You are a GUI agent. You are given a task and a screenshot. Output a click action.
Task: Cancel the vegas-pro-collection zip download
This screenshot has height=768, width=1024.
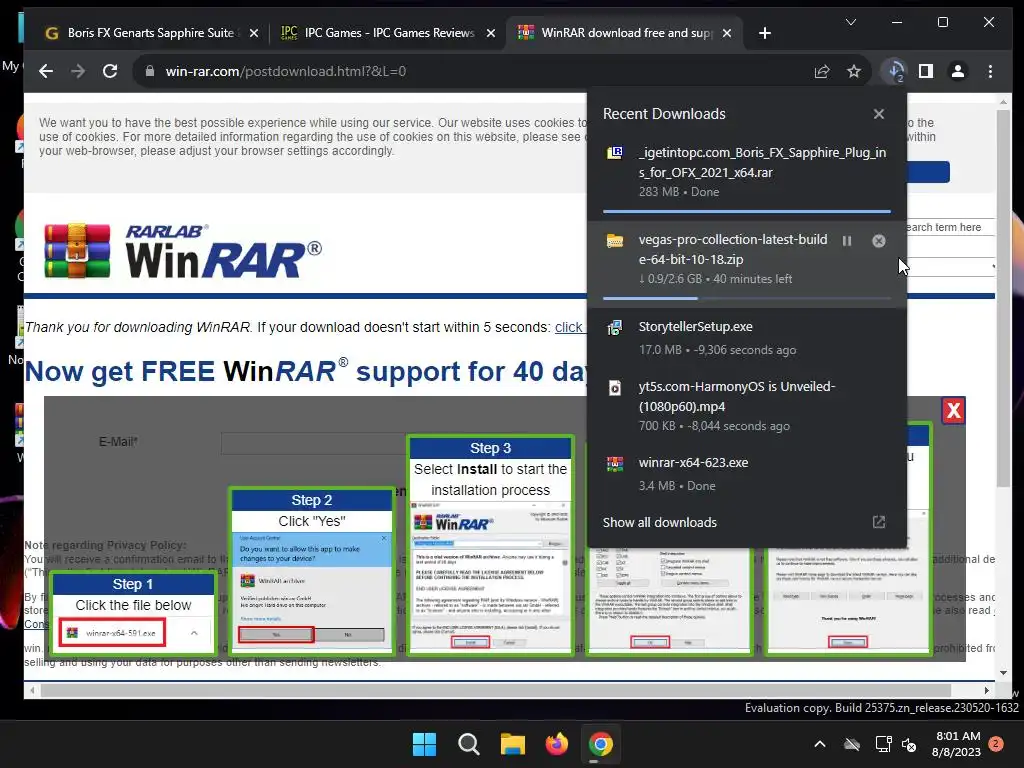(x=879, y=241)
